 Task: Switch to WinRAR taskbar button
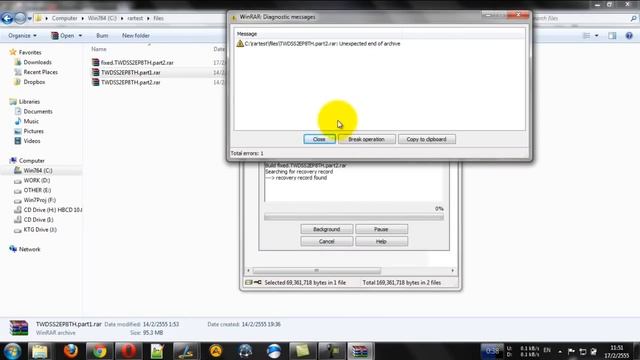360,351
